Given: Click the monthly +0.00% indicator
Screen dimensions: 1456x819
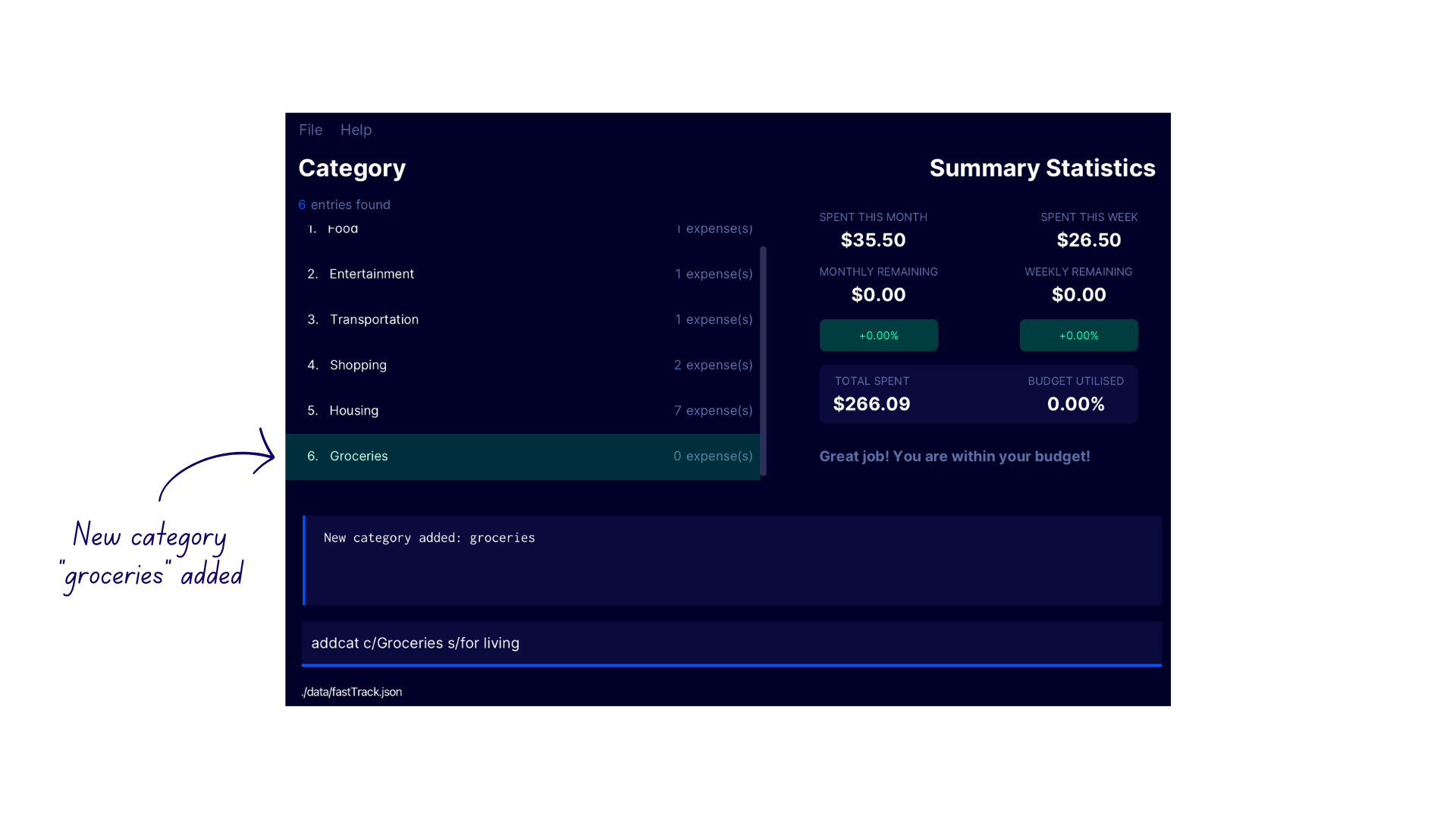Looking at the screenshot, I should click(x=878, y=335).
